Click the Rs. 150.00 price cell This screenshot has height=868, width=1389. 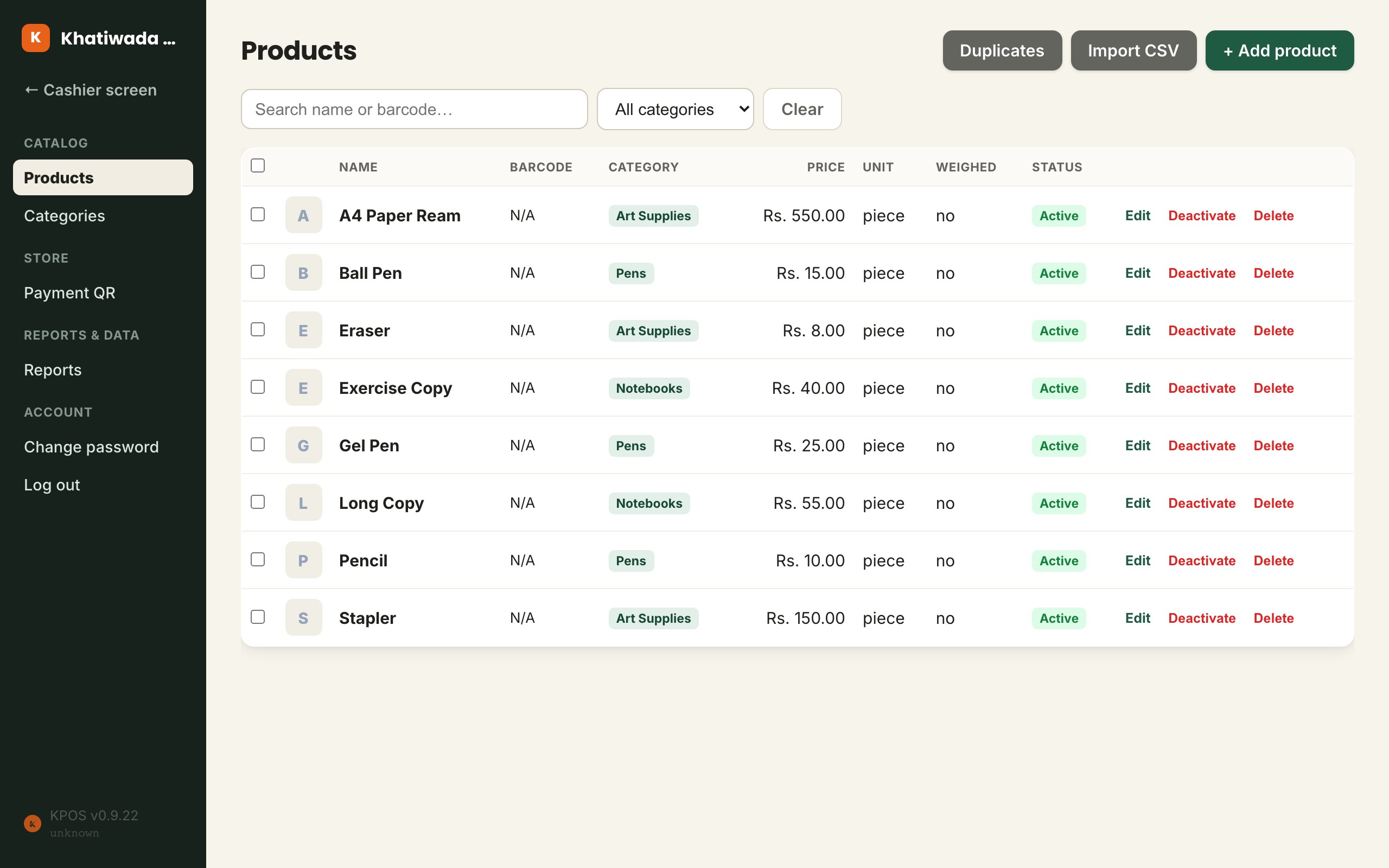tap(805, 618)
